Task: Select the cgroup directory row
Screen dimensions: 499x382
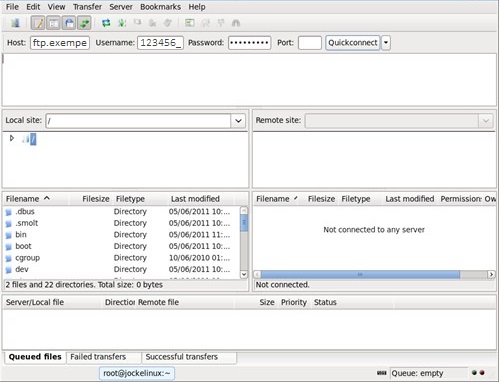Action: [x=122, y=258]
